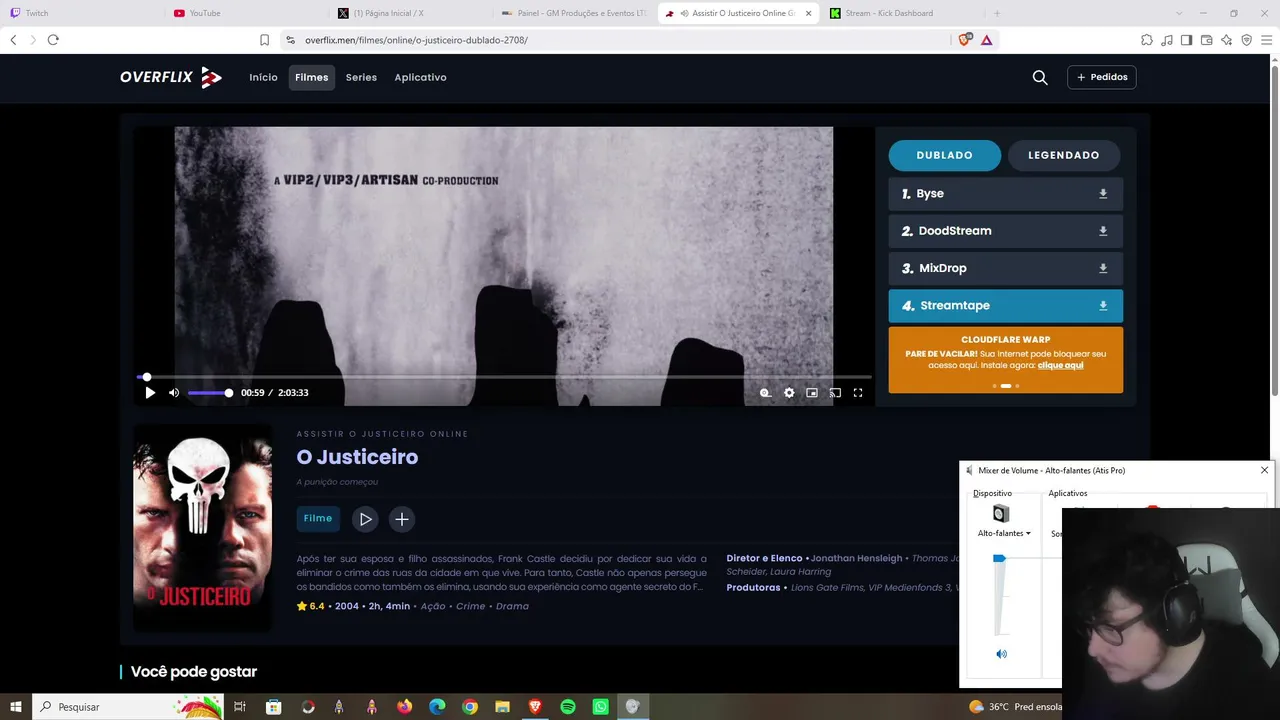Image resolution: width=1280 pixels, height=720 pixels.
Task: Mute the Alto-falantes device in Volume Mixer
Action: [1001, 654]
